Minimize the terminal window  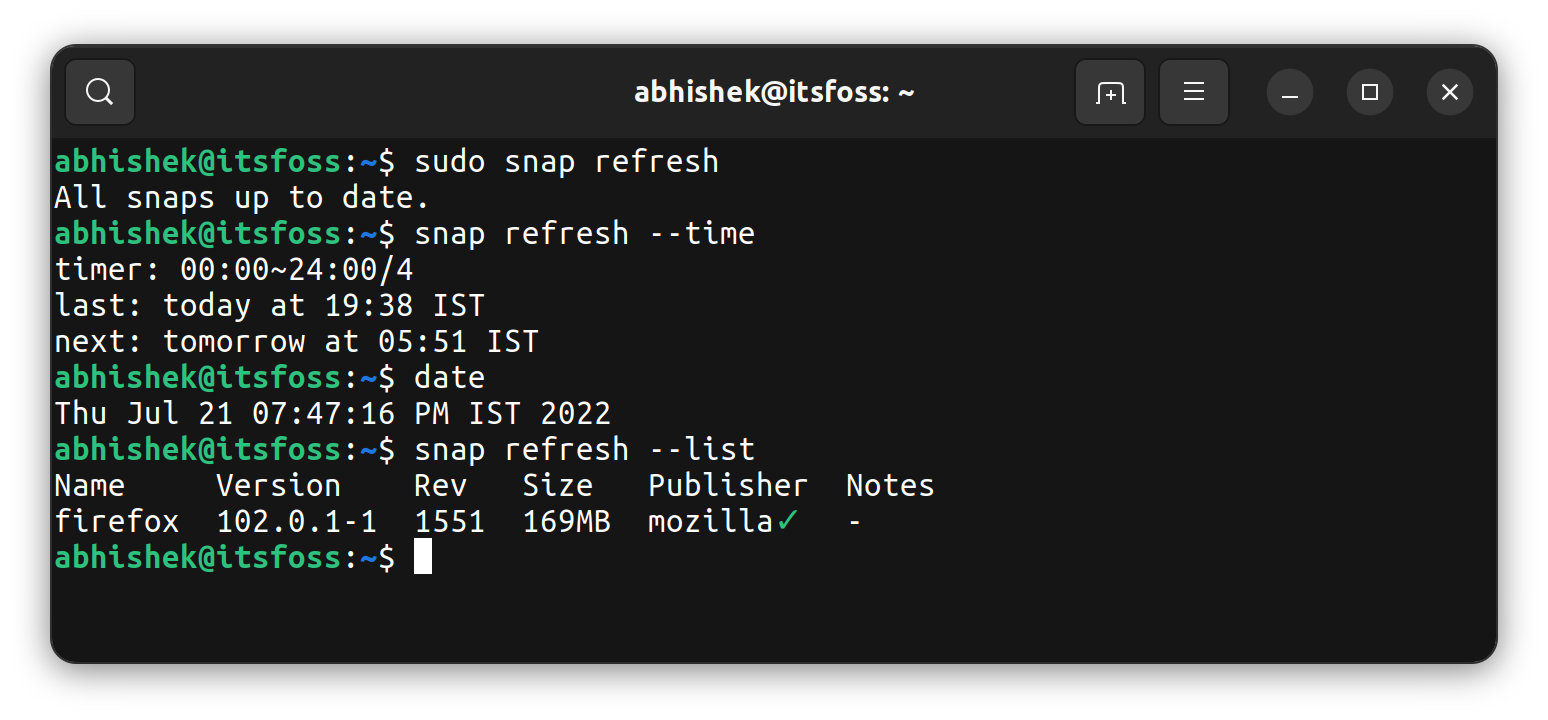pyautogui.click(x=1290, y=93)
